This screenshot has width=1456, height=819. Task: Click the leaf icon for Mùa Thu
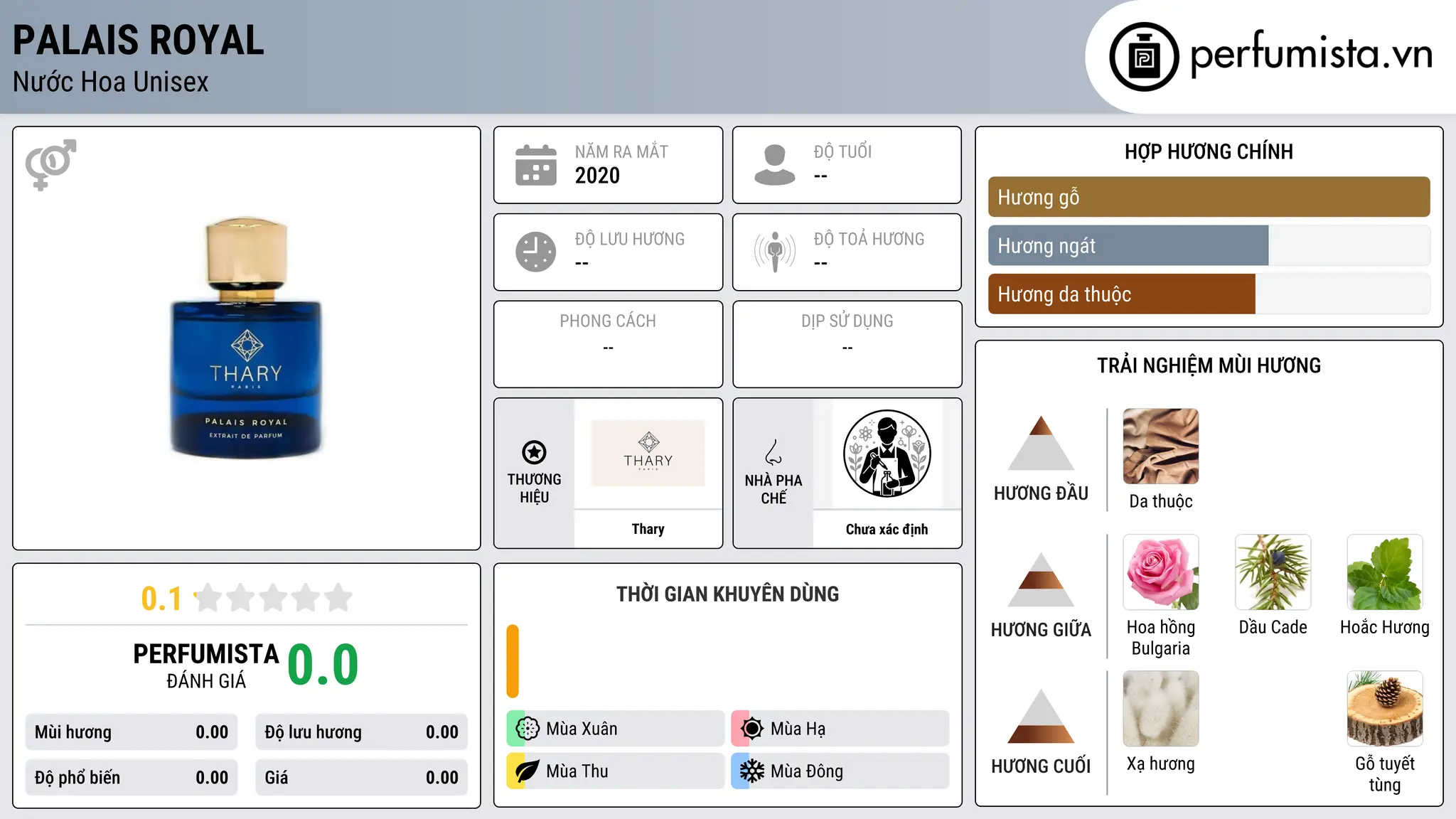[527, 771]
